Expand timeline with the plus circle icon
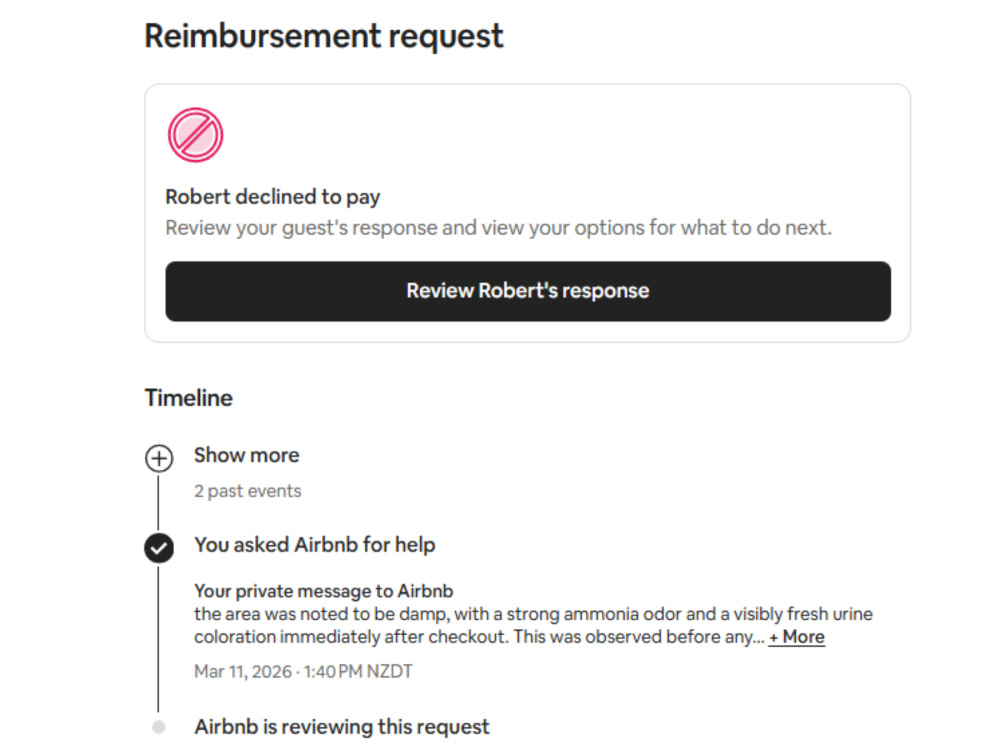This screenshot has height=750, width=1000. pos(159,459)
